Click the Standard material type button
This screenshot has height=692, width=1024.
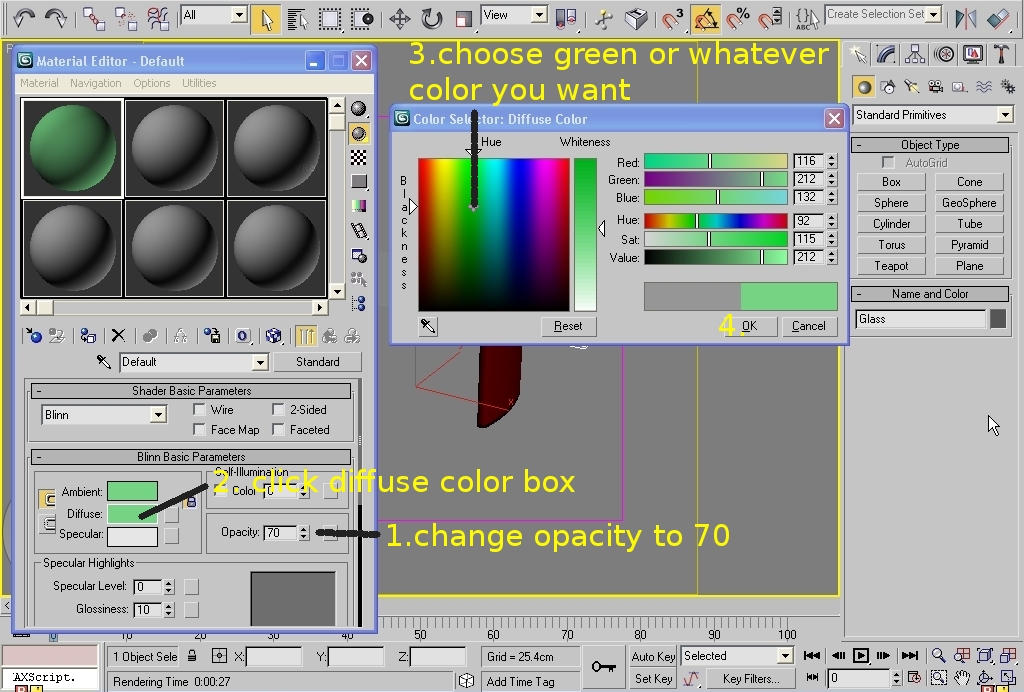[317, 362]
